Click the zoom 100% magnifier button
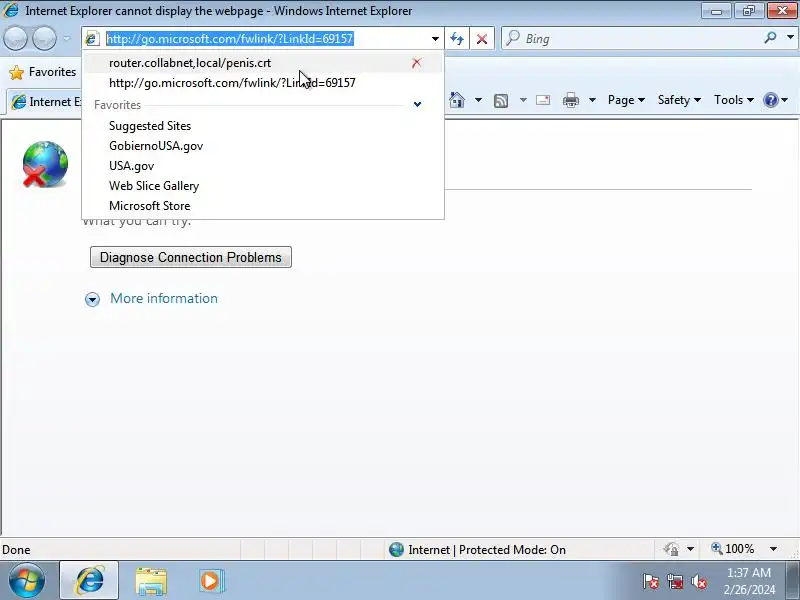Viewport: 800px width, 600px height. coord(733,549)
